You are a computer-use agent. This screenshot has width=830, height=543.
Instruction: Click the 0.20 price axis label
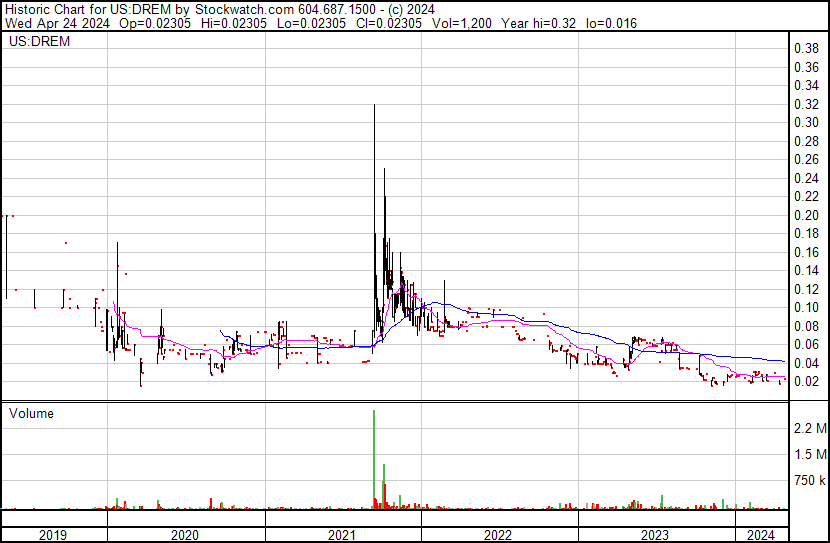click(x=805, y=215)
